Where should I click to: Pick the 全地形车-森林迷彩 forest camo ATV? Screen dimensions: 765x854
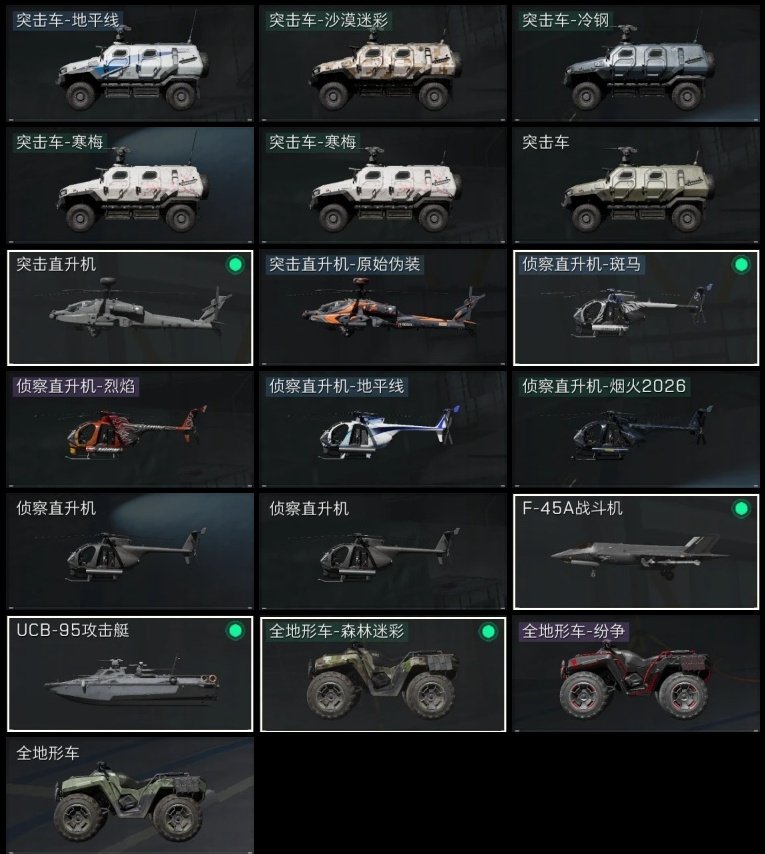click(383, 674)
